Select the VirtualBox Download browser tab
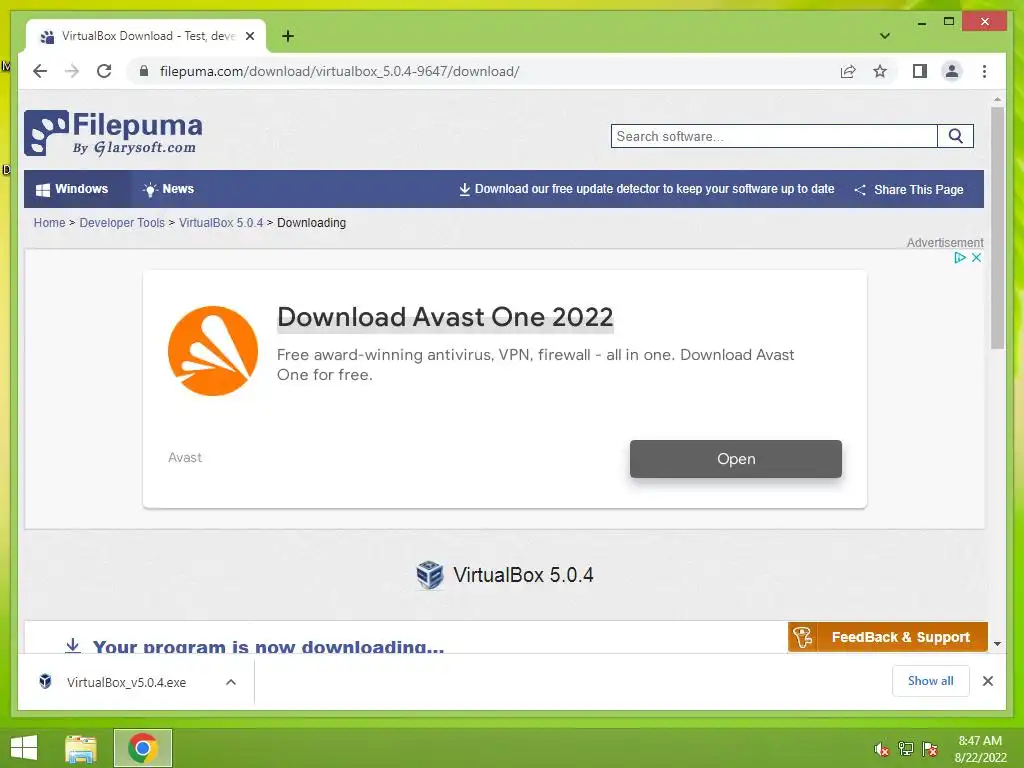1024x768 pixels. (146, 36)
